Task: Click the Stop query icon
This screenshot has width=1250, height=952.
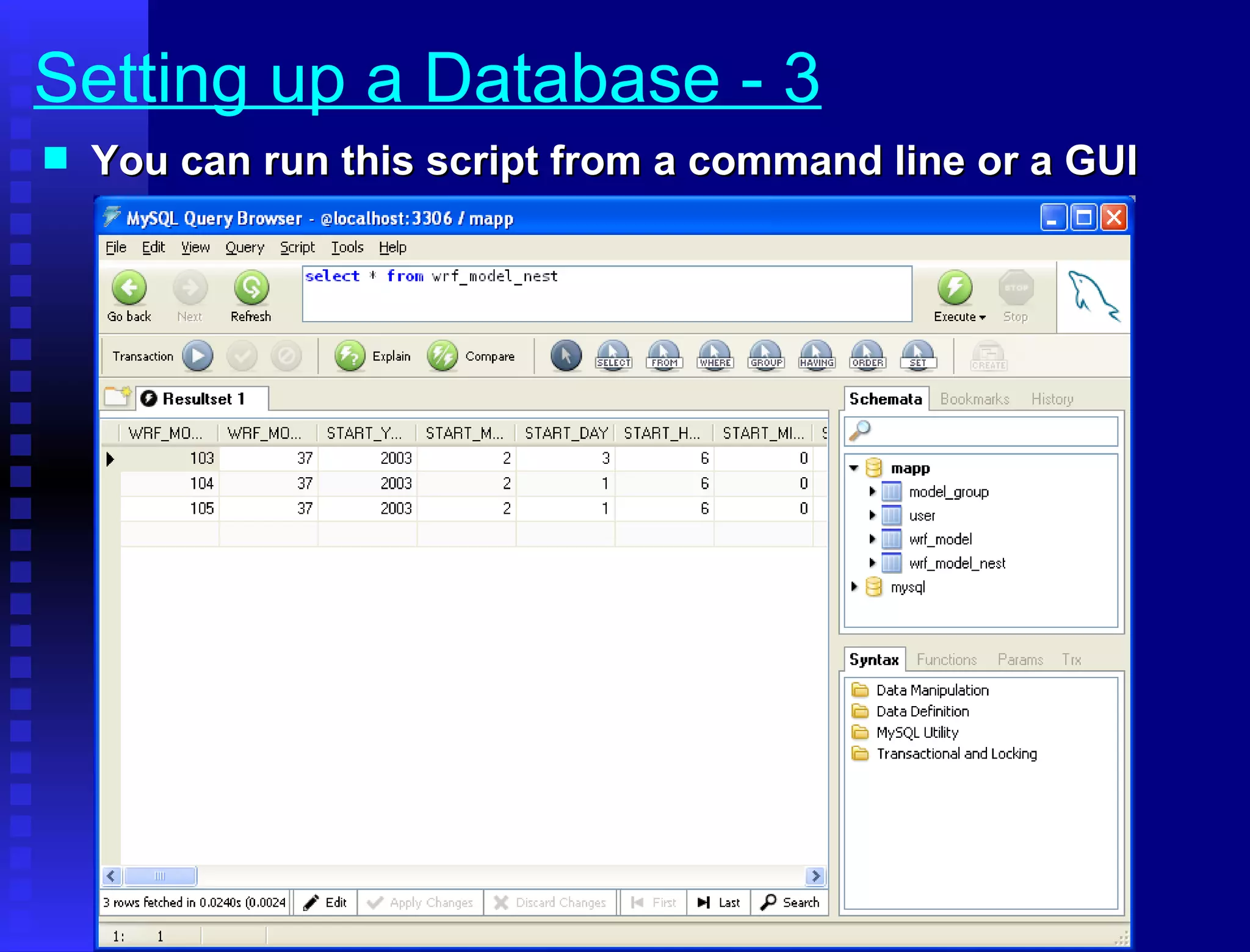Action: (x=1016, y=288)
